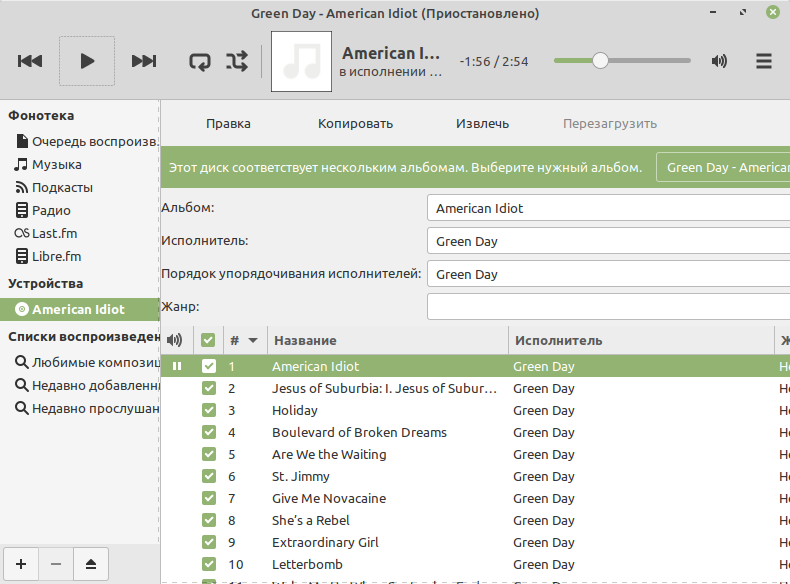The width and height of the screenshot is (790, 584).
Task: Select the track Are We the Waiting
Action: click(x=329, y=455)
